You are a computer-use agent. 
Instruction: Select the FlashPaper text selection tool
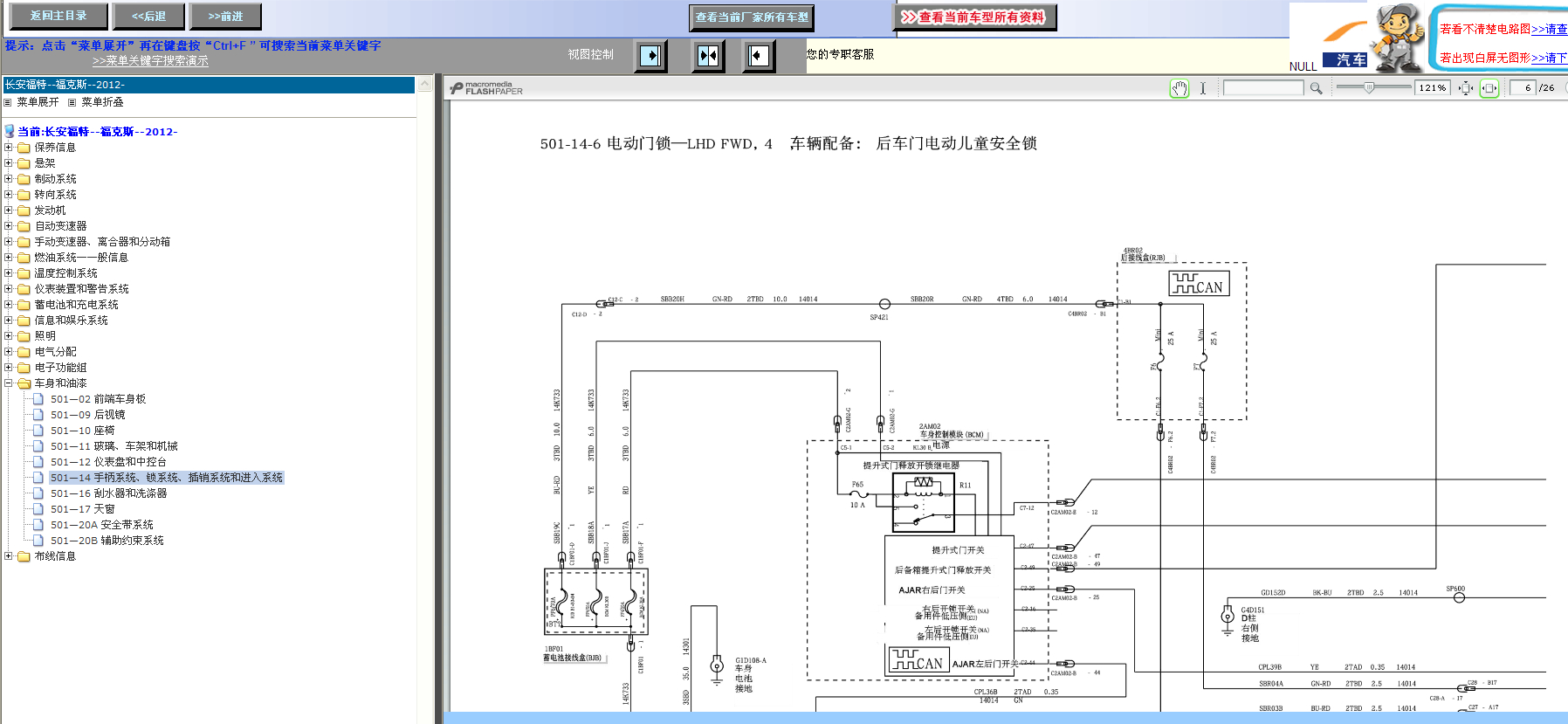click(1202, 88)
